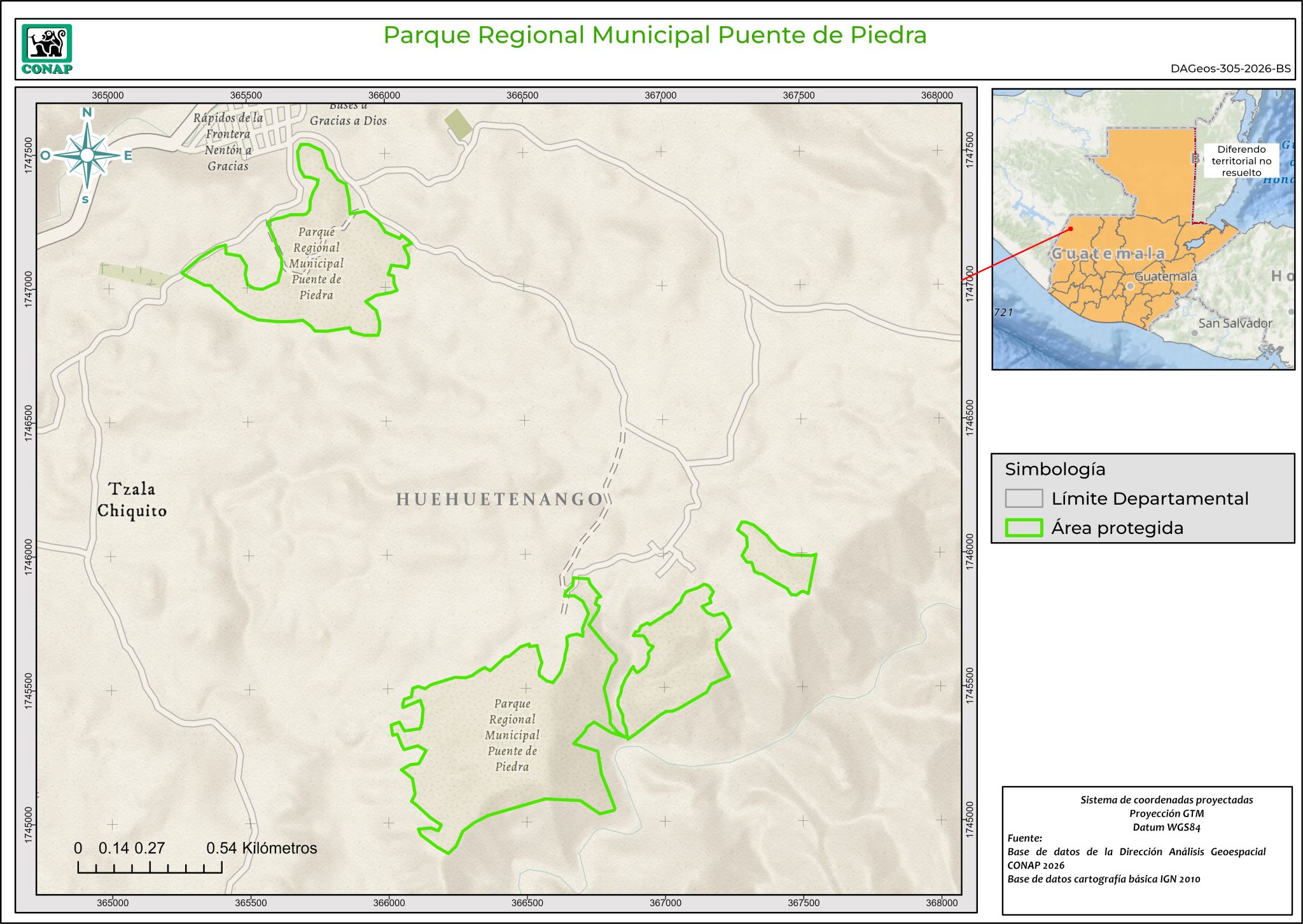The width and height of the screenshot is (1303, 924).
Task: Click the scale bar at bottom left
Action: click(150, 867)
